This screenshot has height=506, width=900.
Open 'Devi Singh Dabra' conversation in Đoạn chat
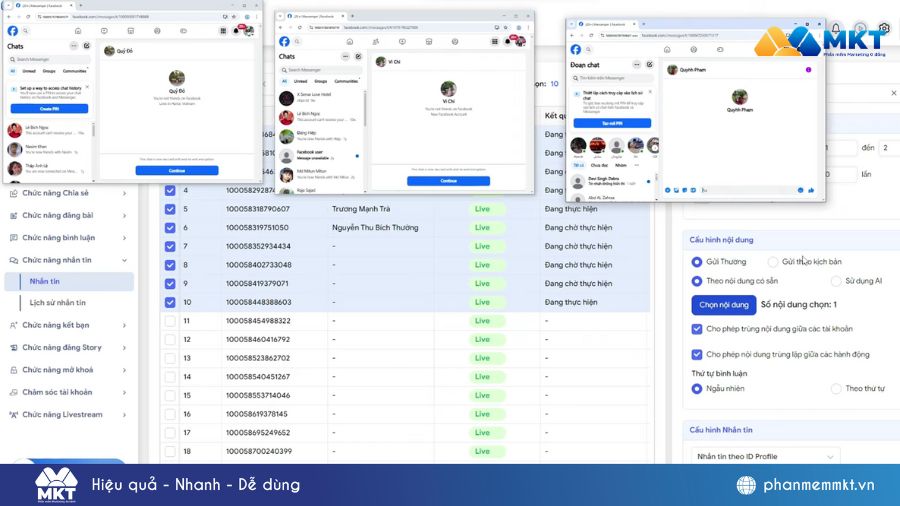(612, 181)
